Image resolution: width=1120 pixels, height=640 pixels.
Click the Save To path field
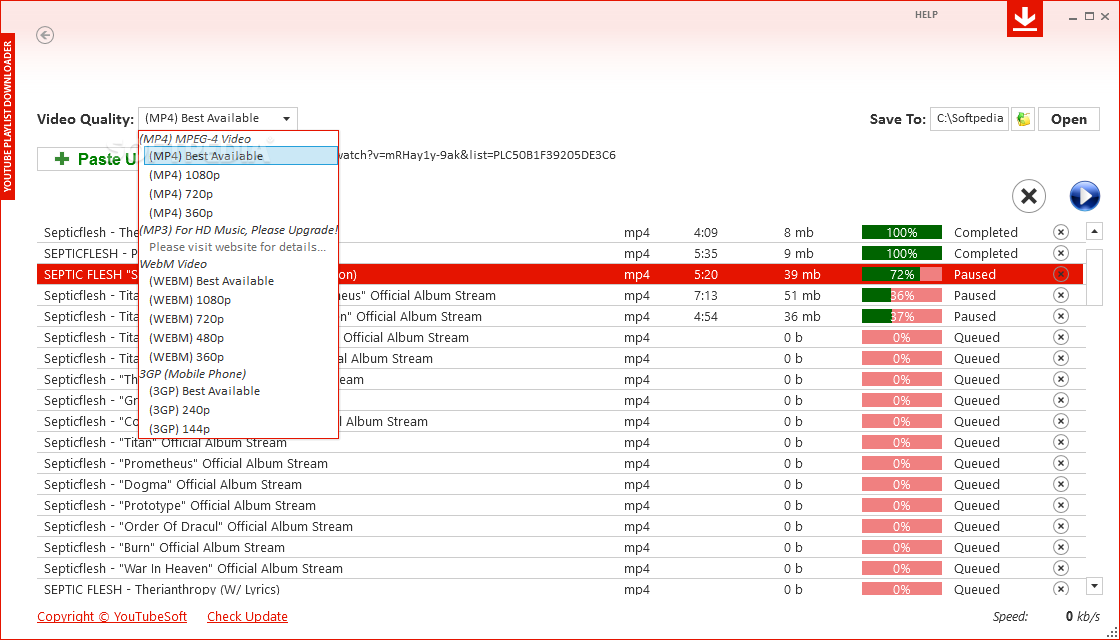[x=969, y=119]
